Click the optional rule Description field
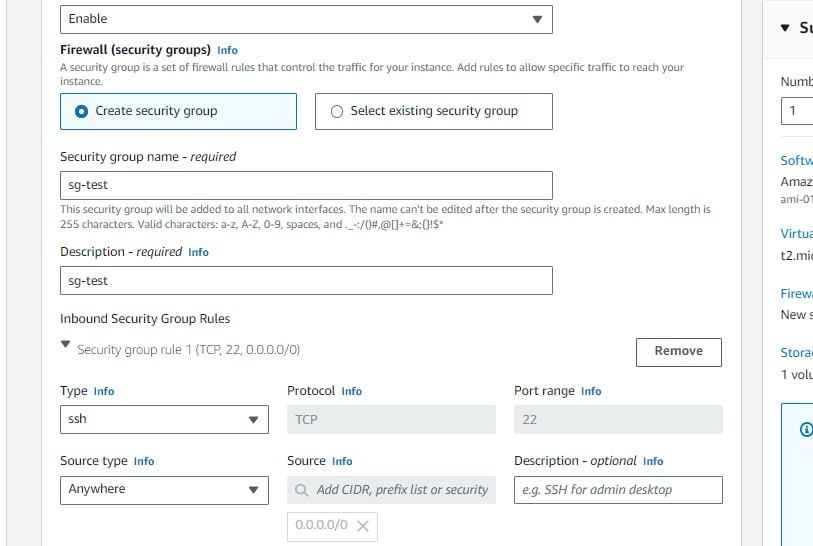 (x=618, y=490)
